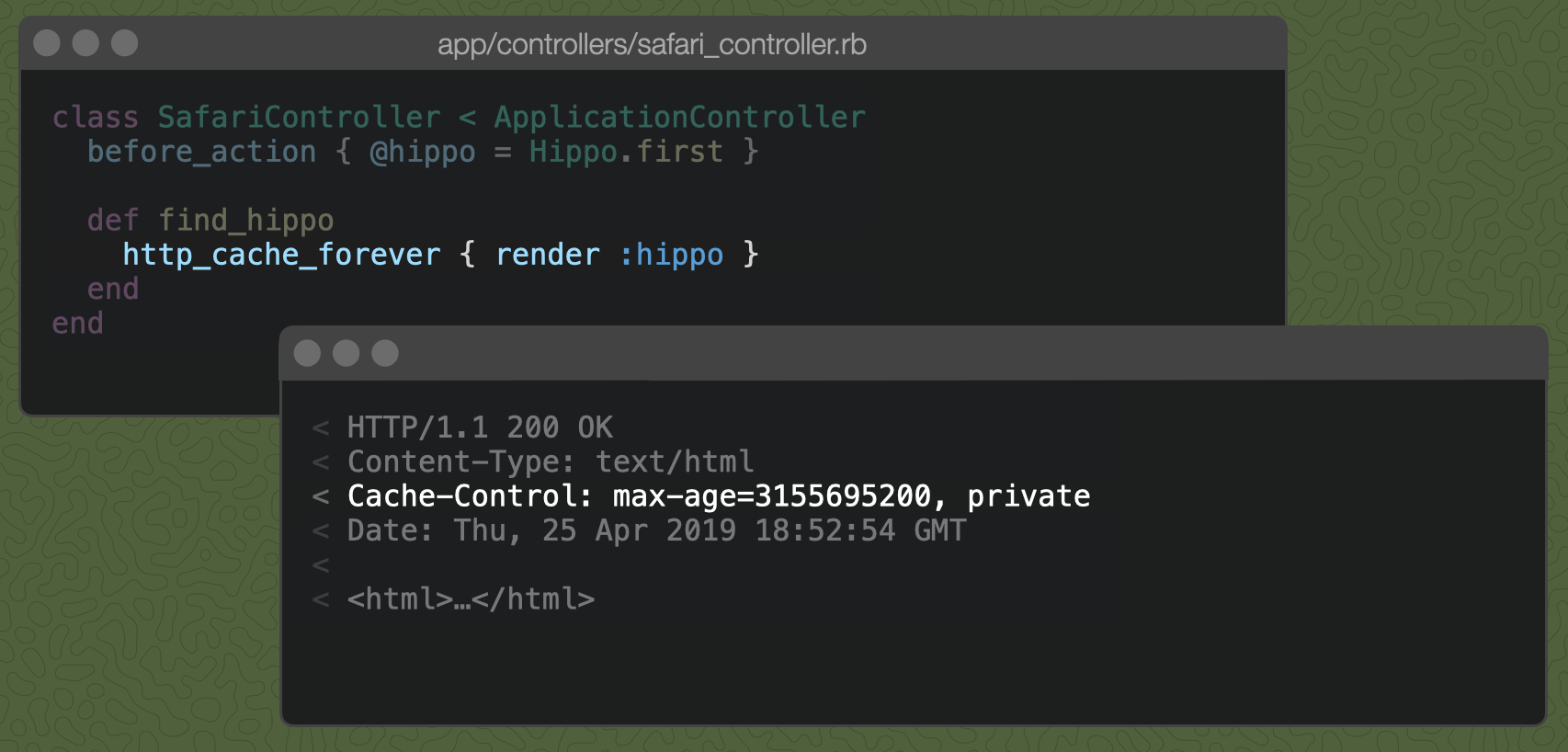Screen dimensions: 1568x752
Task: Click the green circle on terminal window
Action: click(385, 352)
